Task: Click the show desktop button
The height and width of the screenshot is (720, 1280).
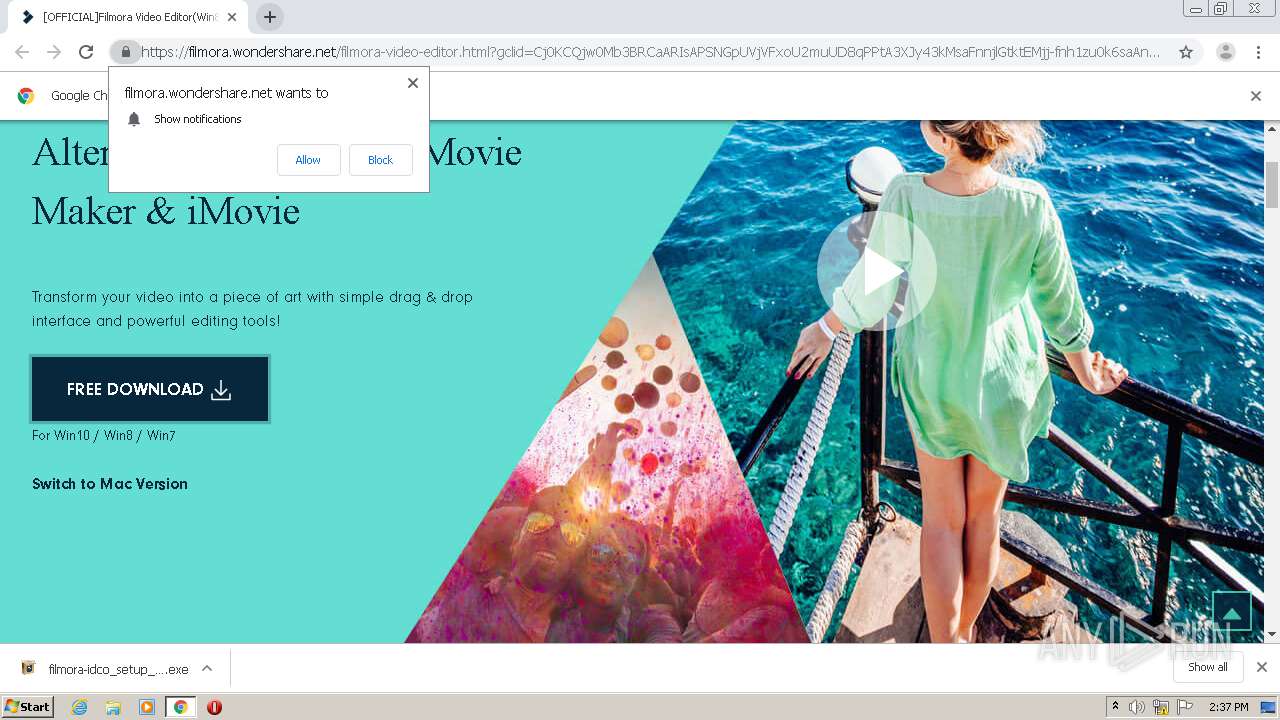Action: (1269, 707)
